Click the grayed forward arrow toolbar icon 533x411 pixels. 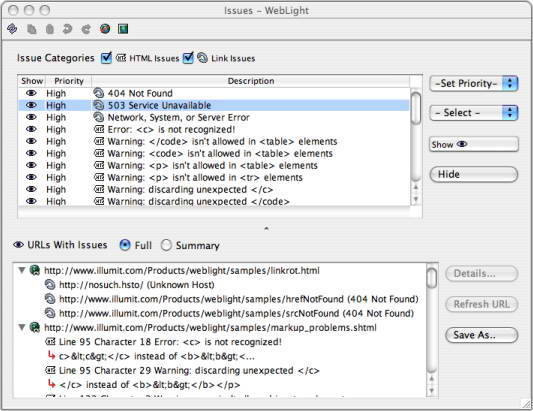[x=86, y=29]
